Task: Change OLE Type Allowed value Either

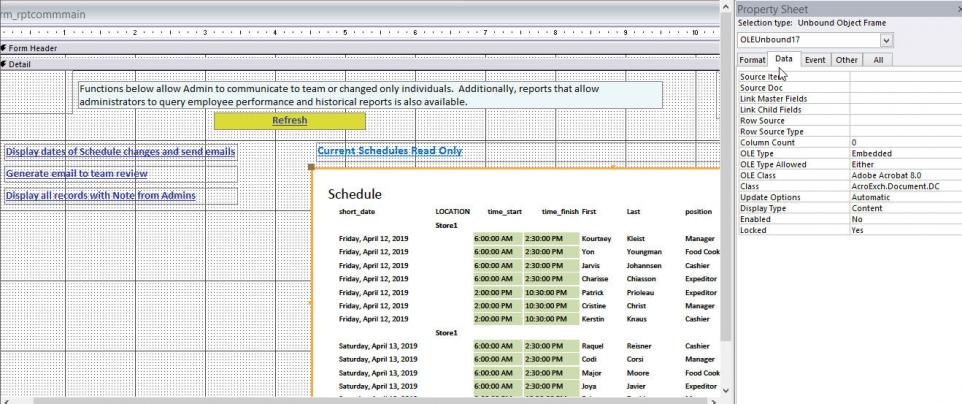Action: (906, 165)
